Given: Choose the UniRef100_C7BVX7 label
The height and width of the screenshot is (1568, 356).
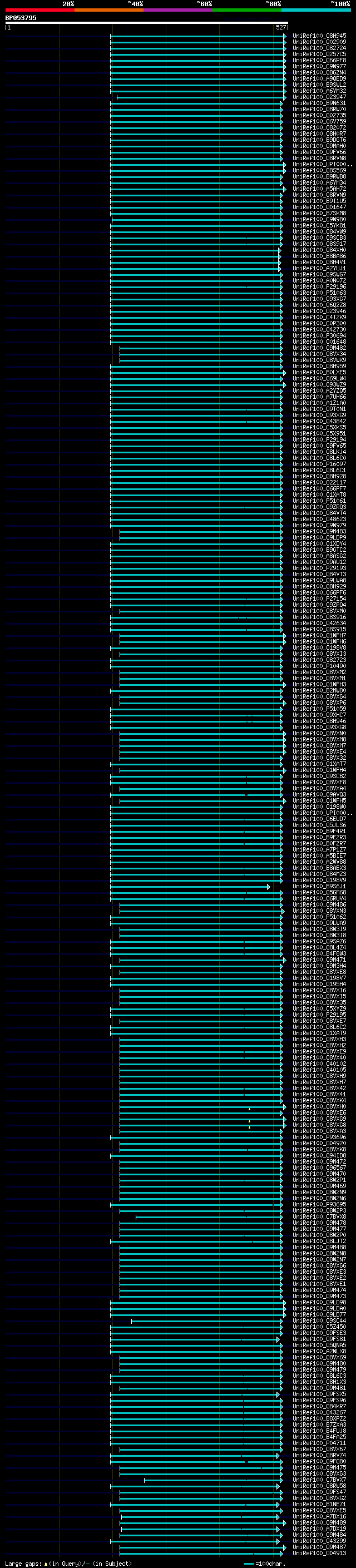Looking at the screenshot, I should [x=319, y=1480].
